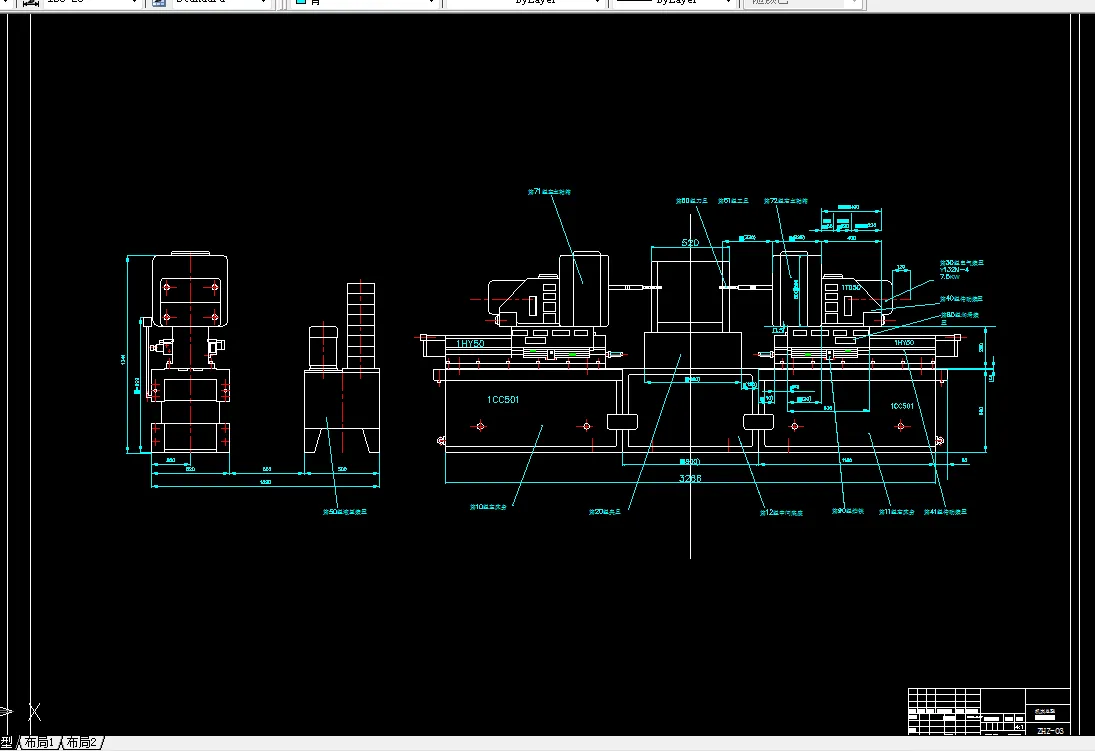Click the ZHZ-03 drawing number
Image resolution: width=1095 pixels, height=751 pixels.
[x=1050, y=731]
